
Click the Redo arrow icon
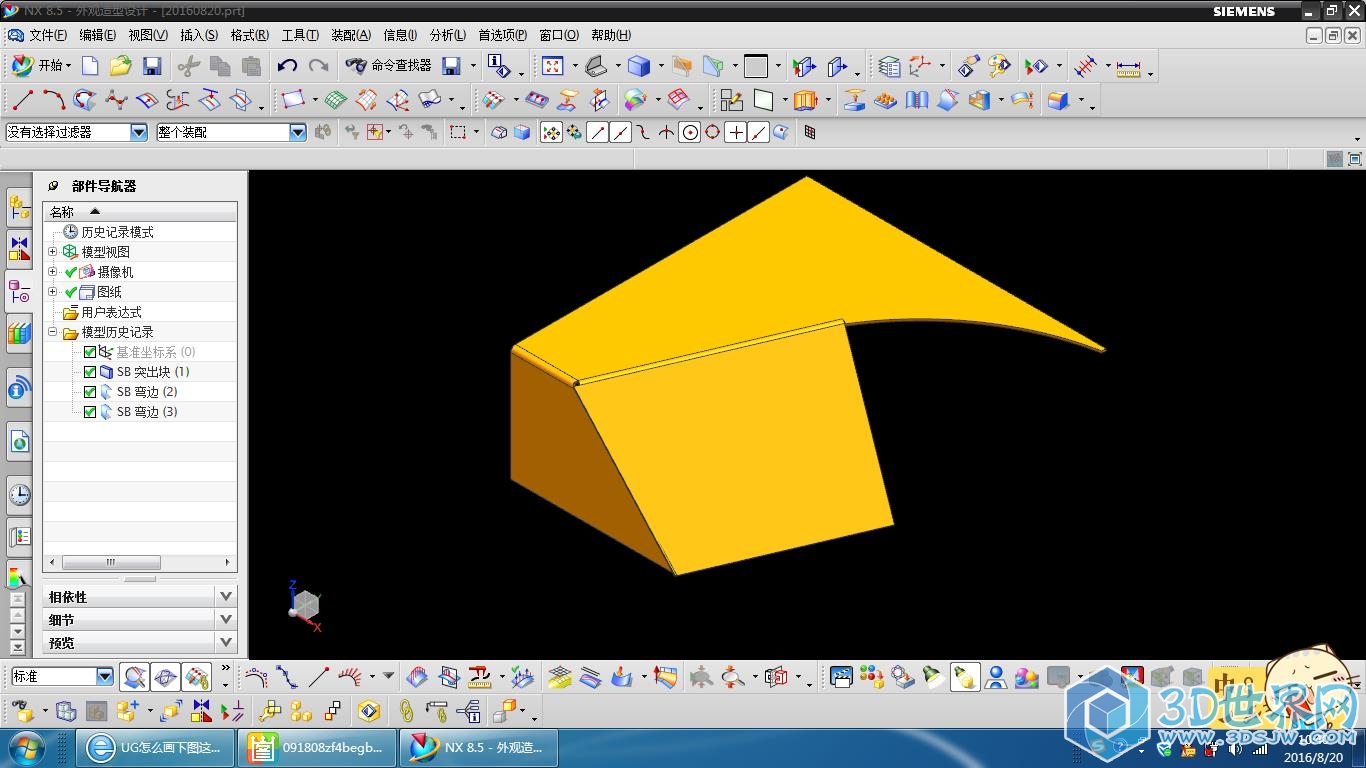[x=318, y=66]
